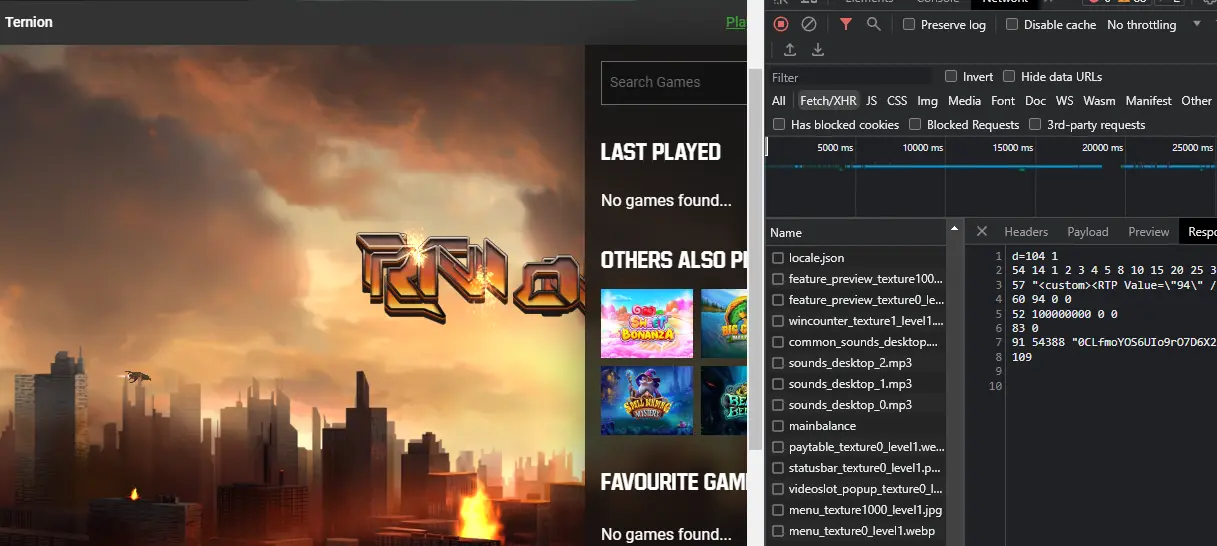Image resolution: width=1217 pixels, height=546 pixels.
Task: Select paytable_texture0_level1 request
Action: 856,447
